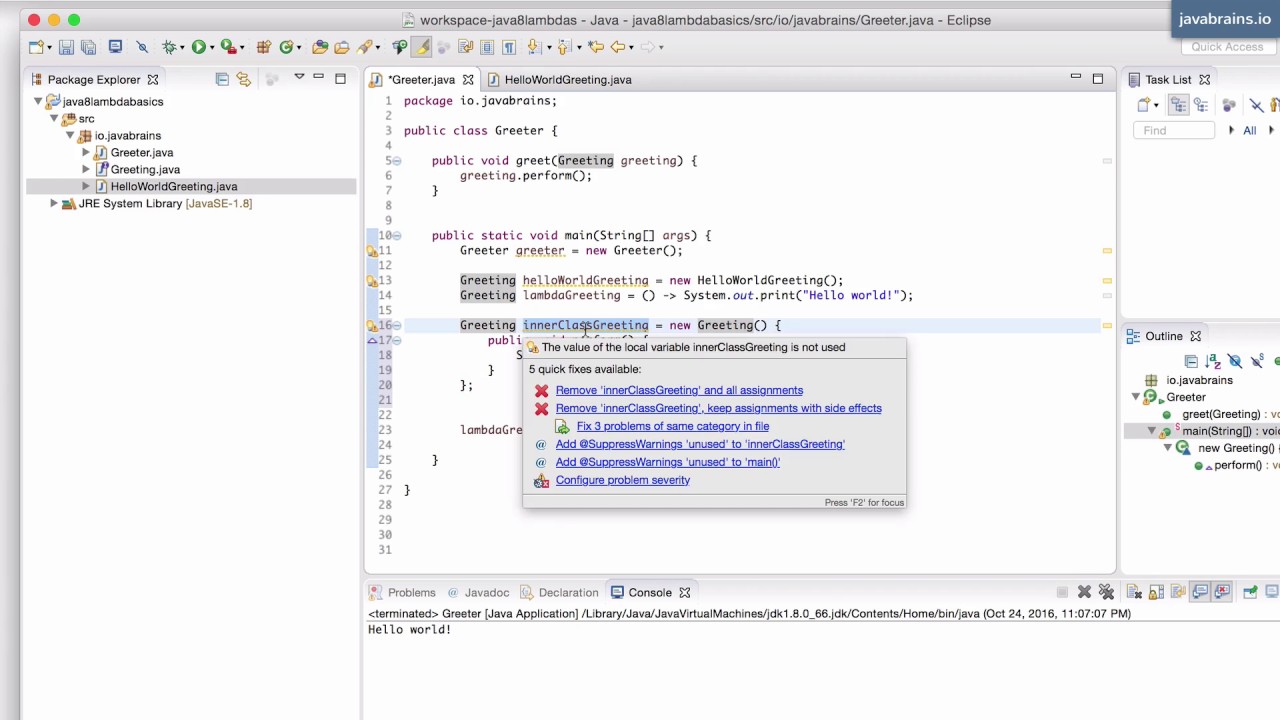Click the Debug bug icon
1280x720 pixels.
click(169, 47)
